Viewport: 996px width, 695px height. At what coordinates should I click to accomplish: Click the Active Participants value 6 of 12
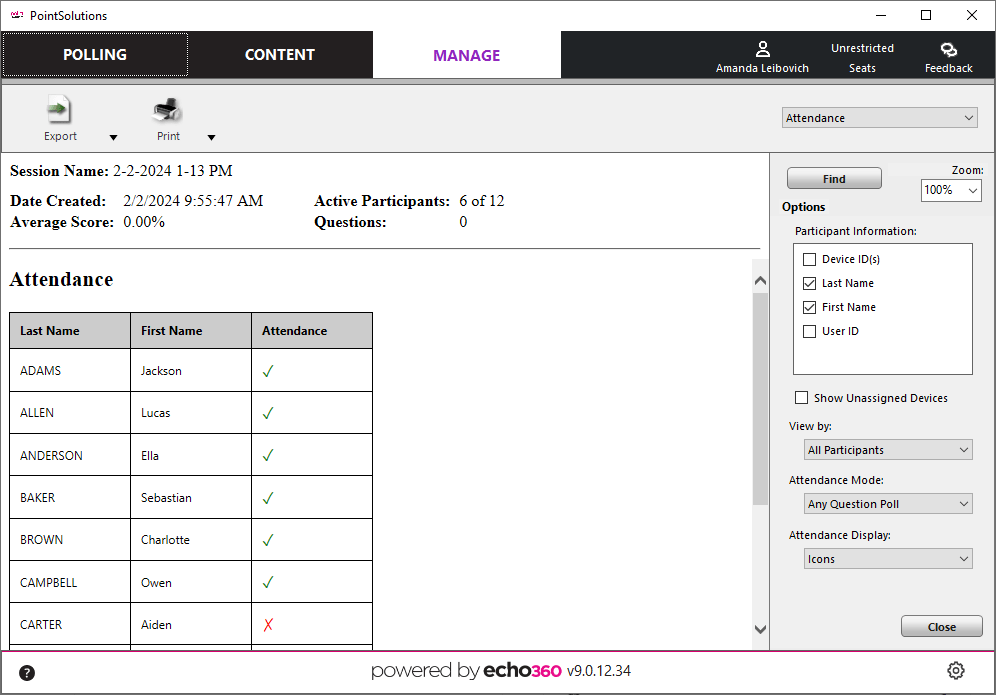[x=481, y=201]
